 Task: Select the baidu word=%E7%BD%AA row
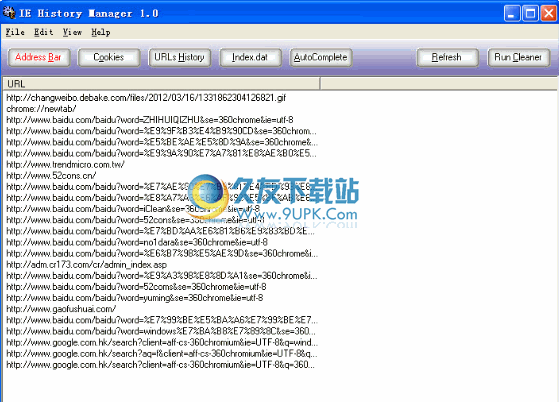pyautogui.click(x=160, y=231)
